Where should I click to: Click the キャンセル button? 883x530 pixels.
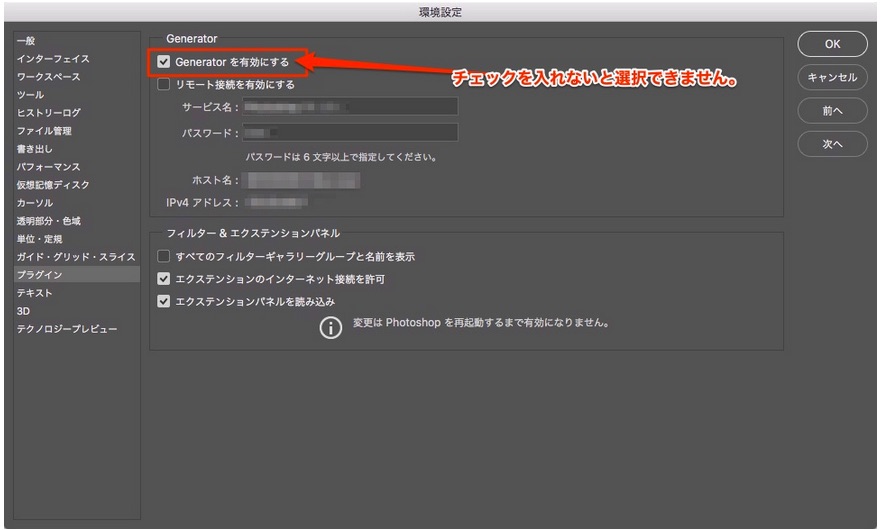pyautogui.click(x=831, y=77)
